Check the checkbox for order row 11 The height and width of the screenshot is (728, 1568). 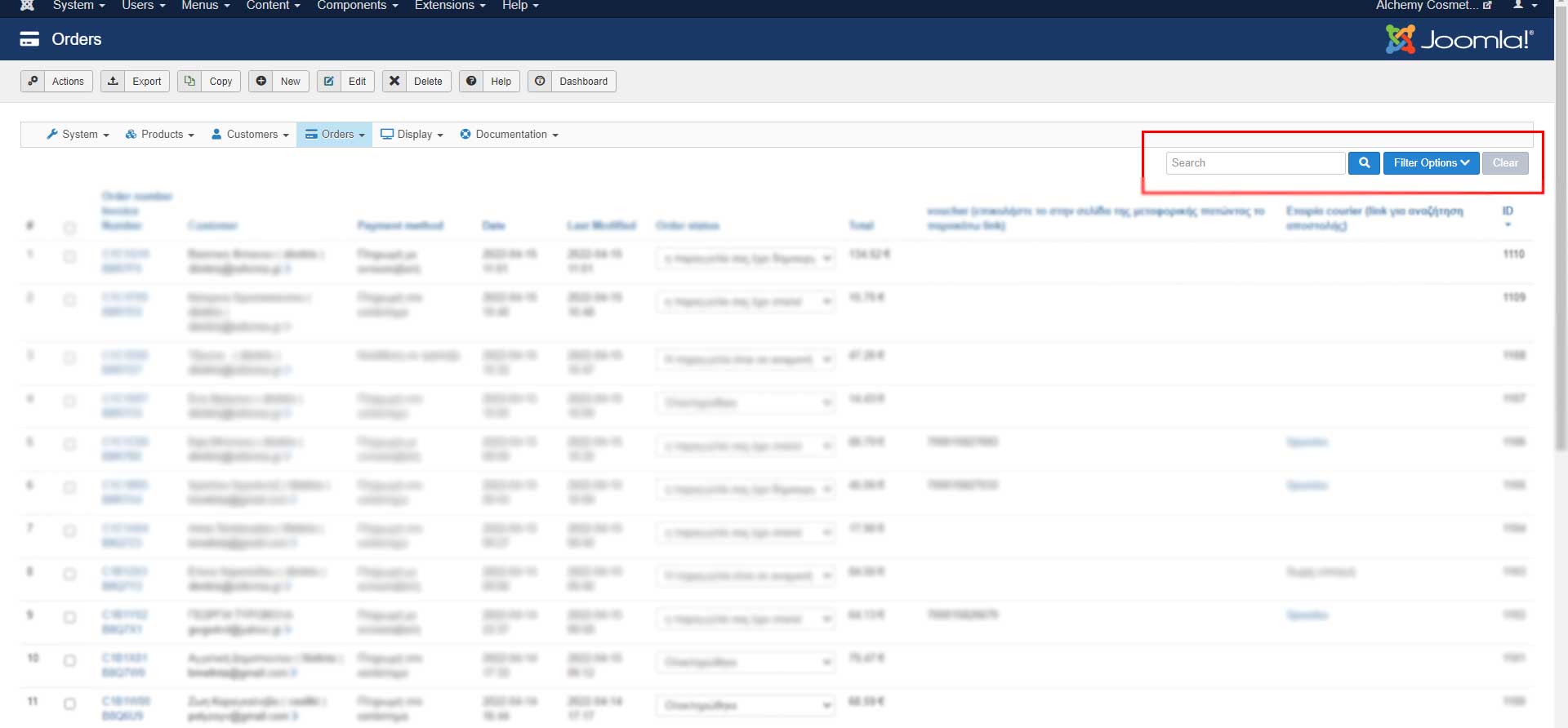[69, 704]
